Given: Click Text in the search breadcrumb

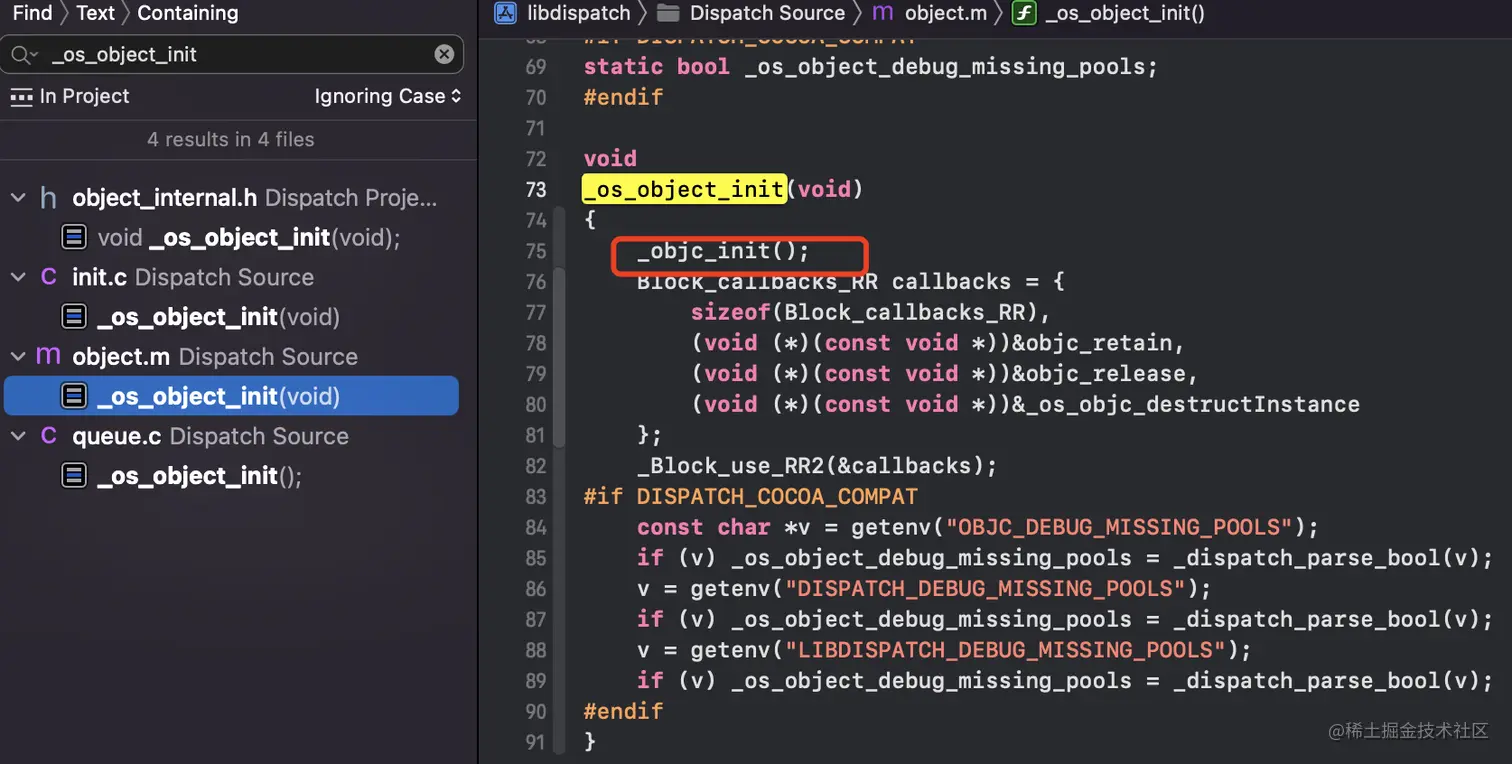Looking at the screenshot, I should 95,13.
